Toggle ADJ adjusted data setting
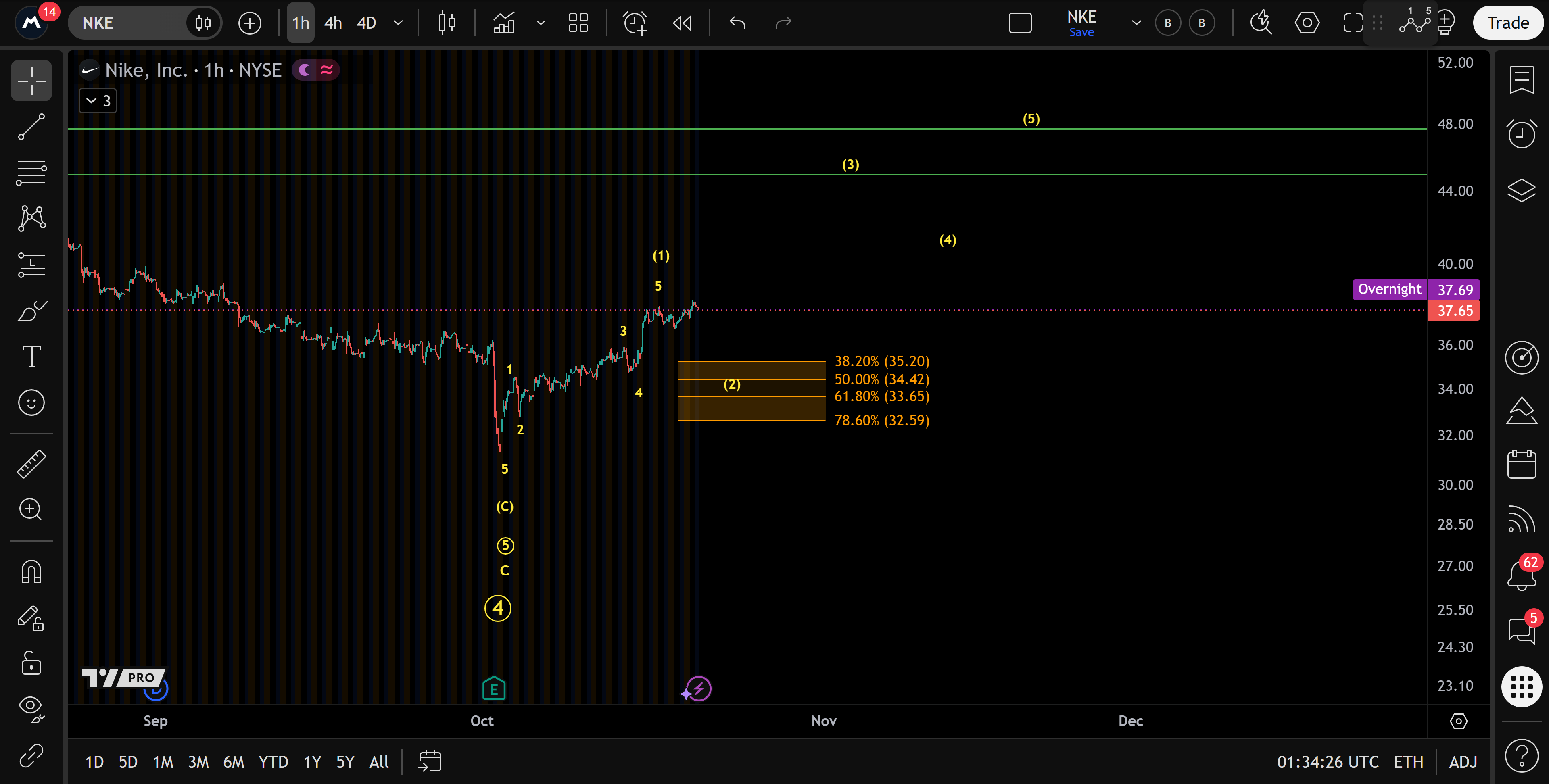This screenshot has height=784, width=1549. coord(1462,762)
